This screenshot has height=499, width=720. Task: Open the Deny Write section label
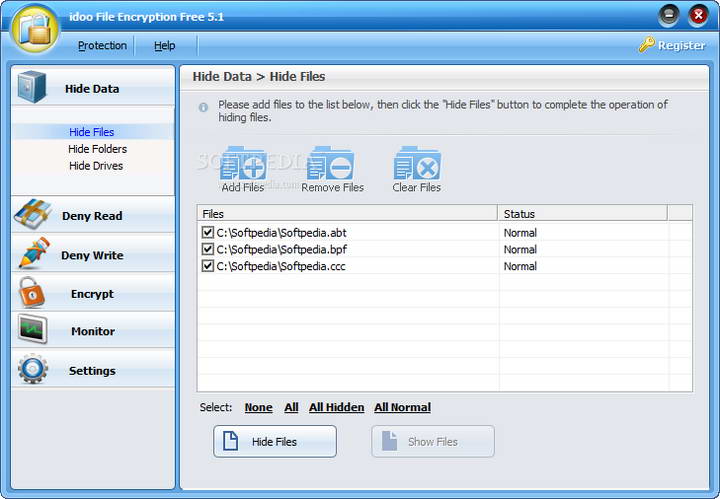pos(92,255)
